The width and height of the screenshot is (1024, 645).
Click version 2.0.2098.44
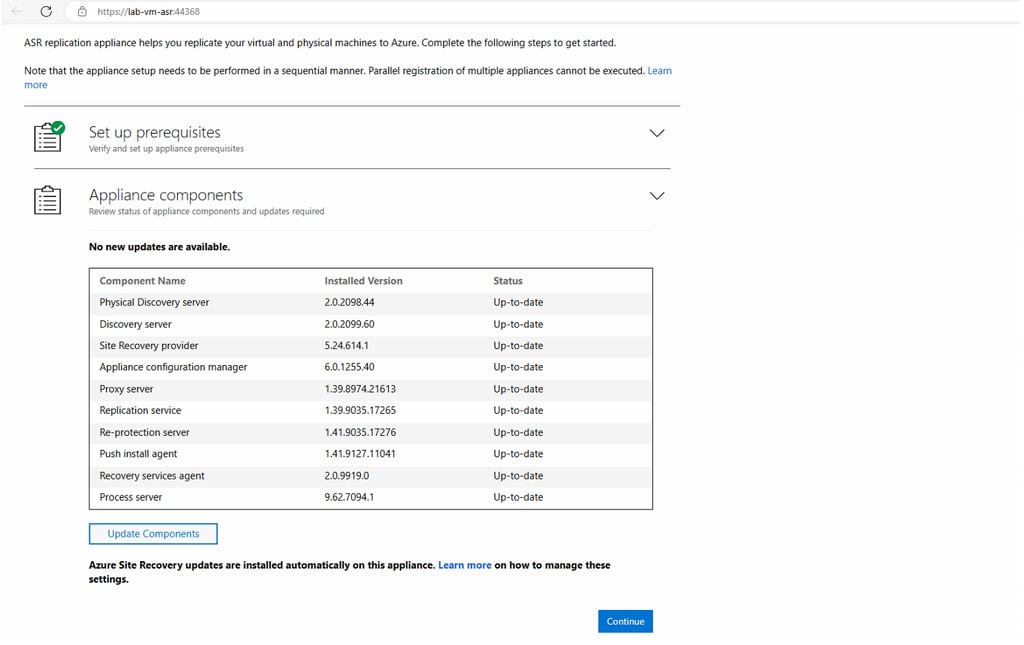[x=349, y=302]
